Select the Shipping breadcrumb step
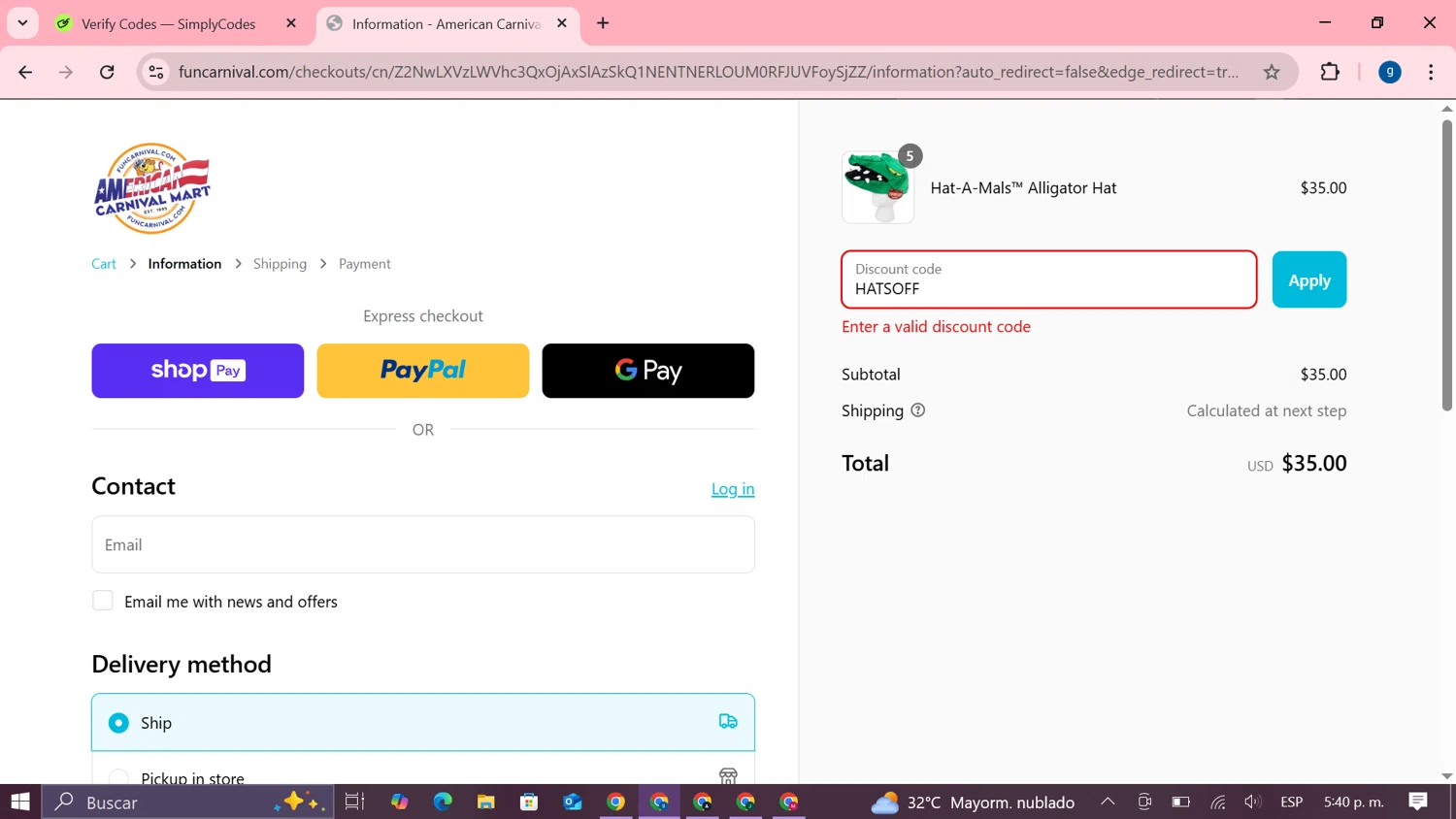 (280, 264)
